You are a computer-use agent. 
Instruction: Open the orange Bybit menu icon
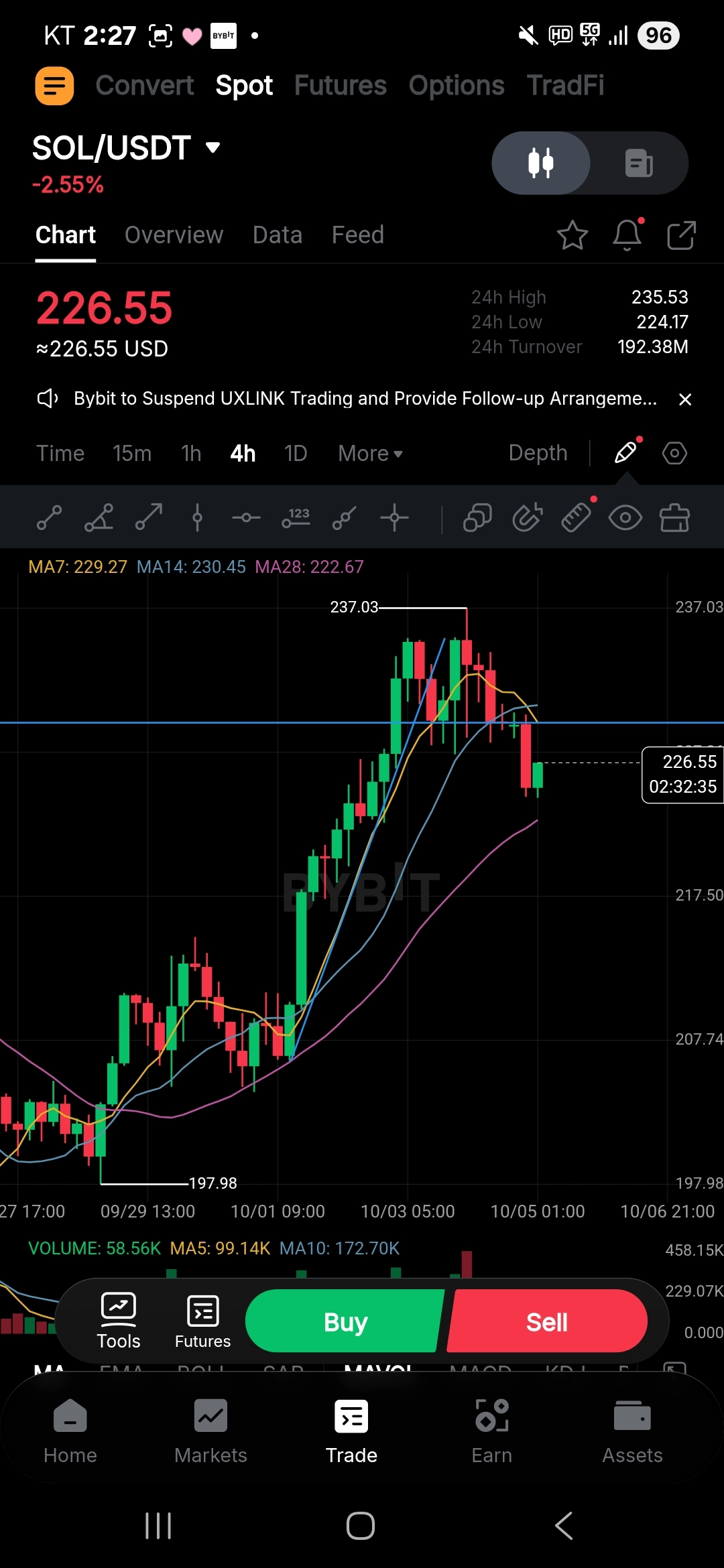tap(54, 86)
